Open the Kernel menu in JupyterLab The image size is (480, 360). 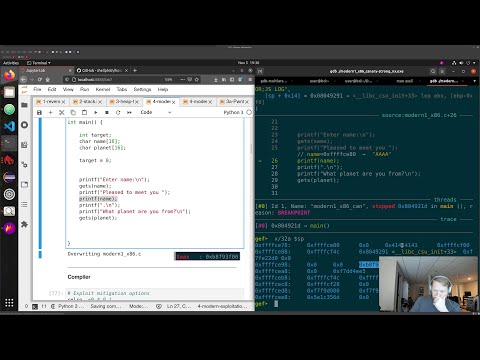coord(103,89)
